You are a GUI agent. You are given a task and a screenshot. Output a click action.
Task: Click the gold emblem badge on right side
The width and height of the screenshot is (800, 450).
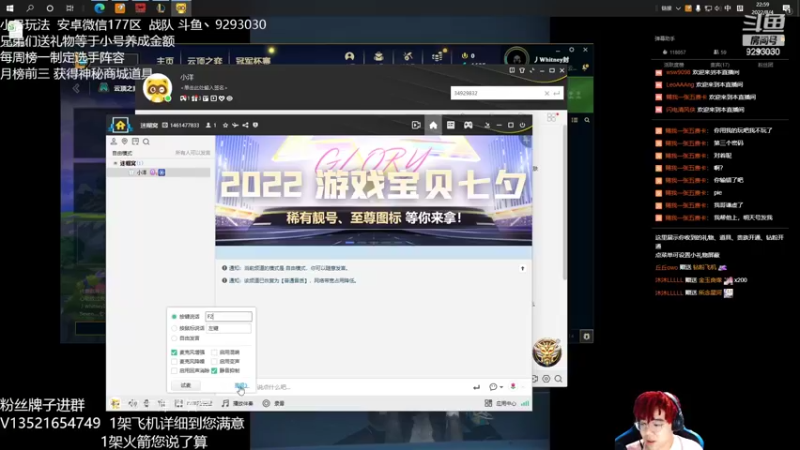tap(547, 352)
